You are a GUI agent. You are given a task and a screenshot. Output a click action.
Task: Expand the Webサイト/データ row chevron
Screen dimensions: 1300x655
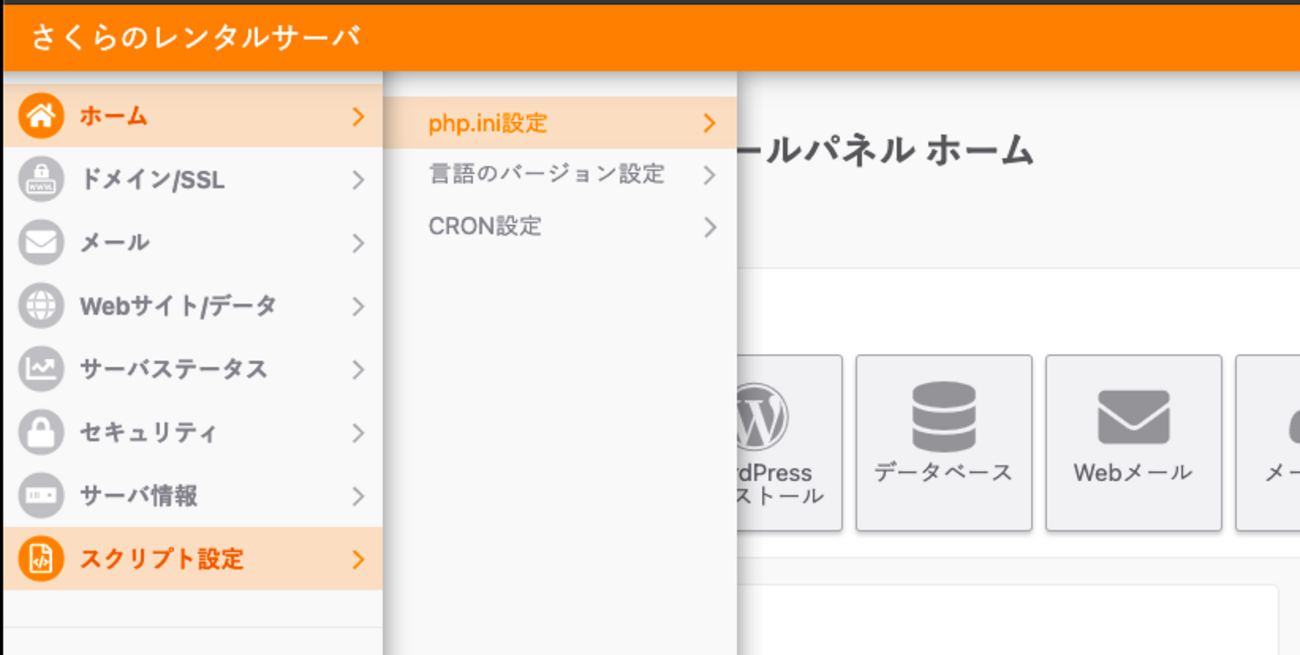tap(358, 306)
